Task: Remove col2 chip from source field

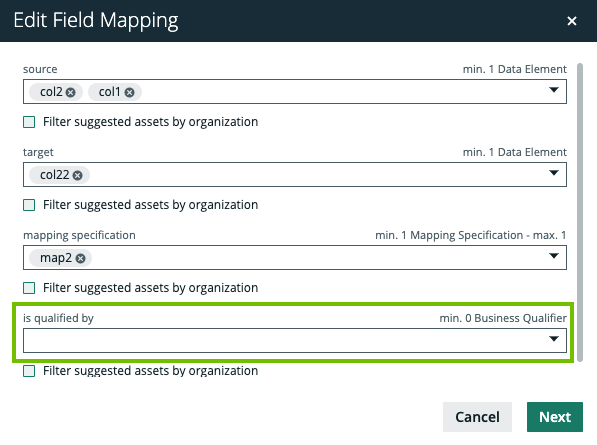Action: 70,93
